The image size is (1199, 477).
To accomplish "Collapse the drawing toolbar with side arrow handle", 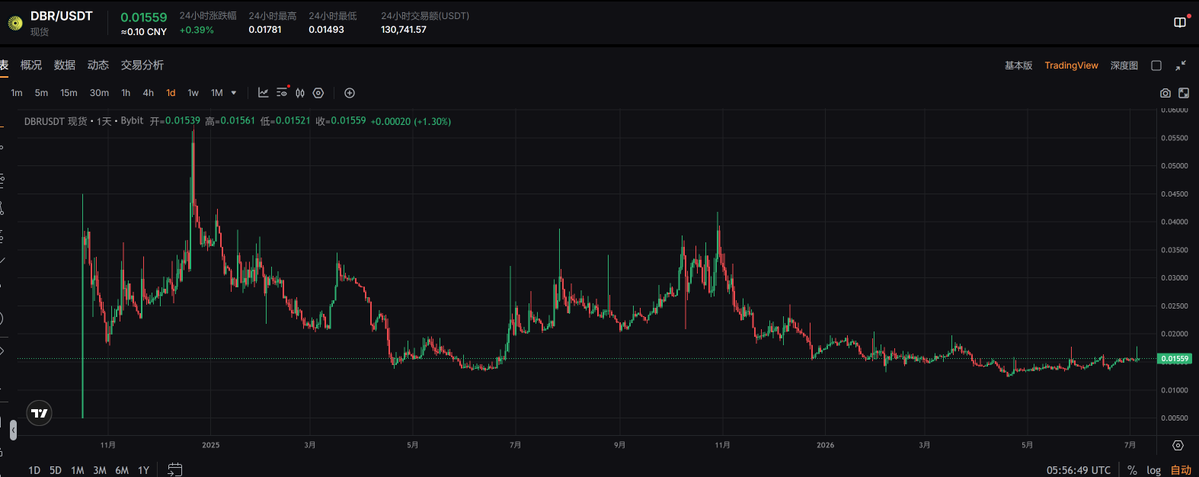I will [12, 429].
